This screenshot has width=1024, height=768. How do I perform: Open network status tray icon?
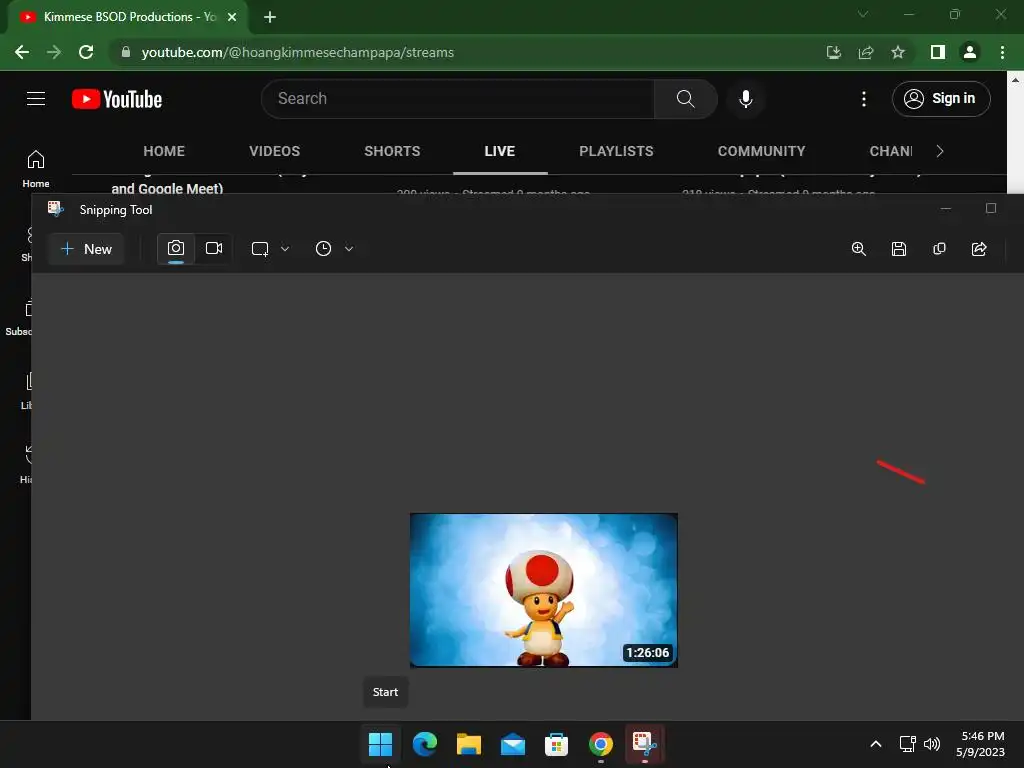coord(907,744)
